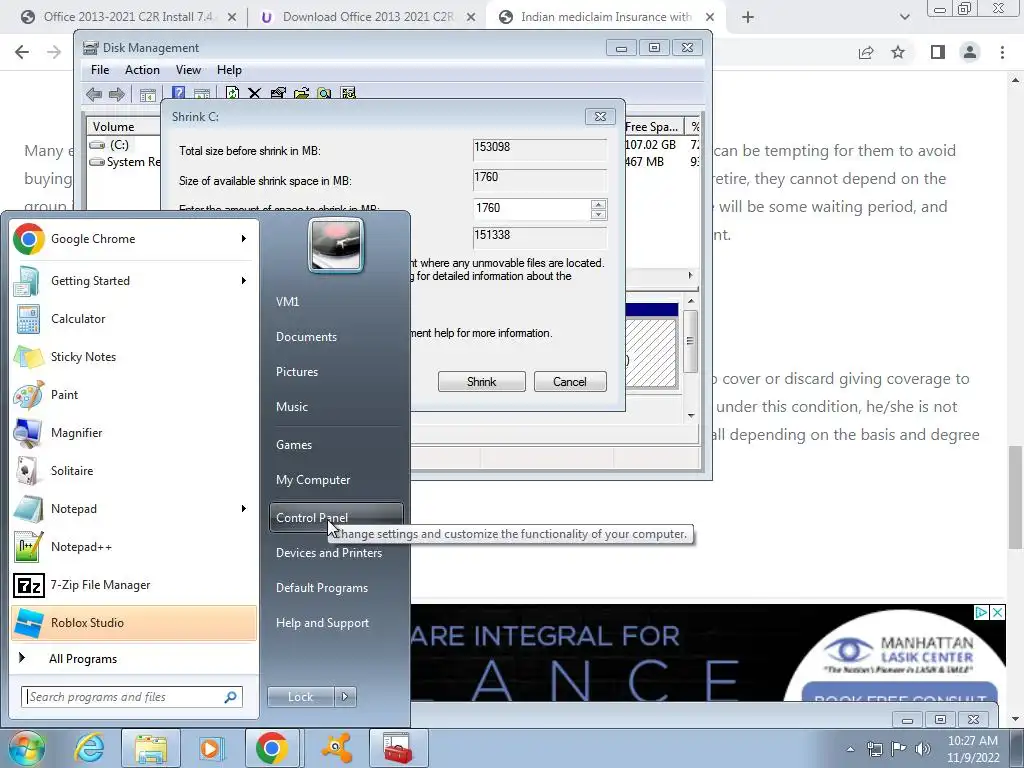This screenshot has width=1024, height=768.
Task: Launch Roblox Studio from Start menu
Action: [x=134, y=622]
